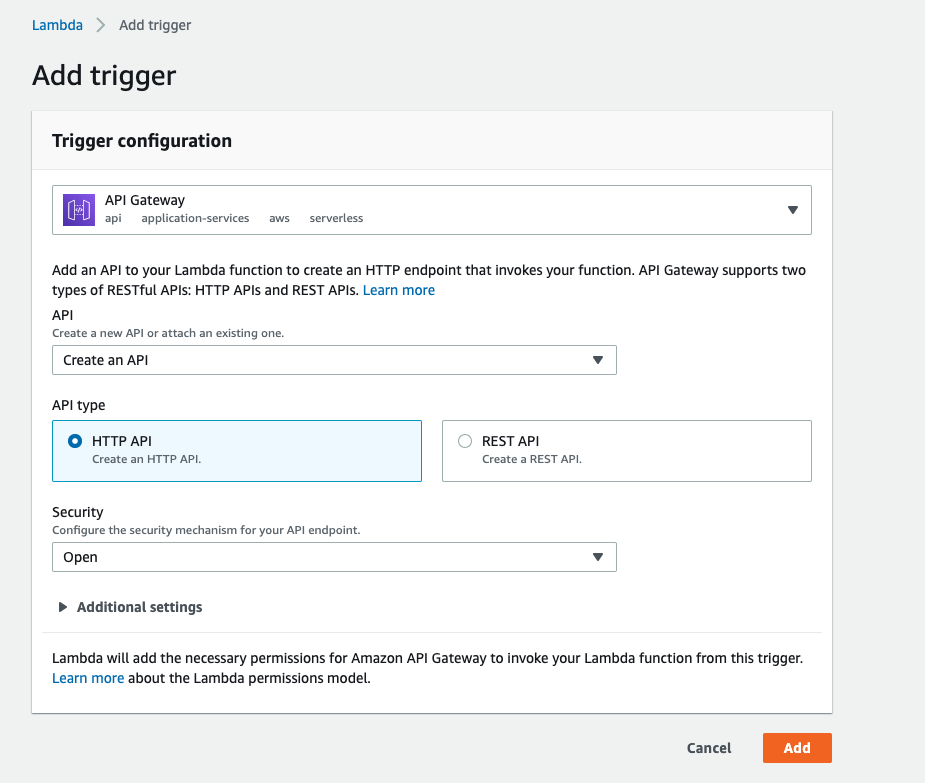
Task: Click the arrow icon in Security dropdown
Action: [x=598, y=557]
